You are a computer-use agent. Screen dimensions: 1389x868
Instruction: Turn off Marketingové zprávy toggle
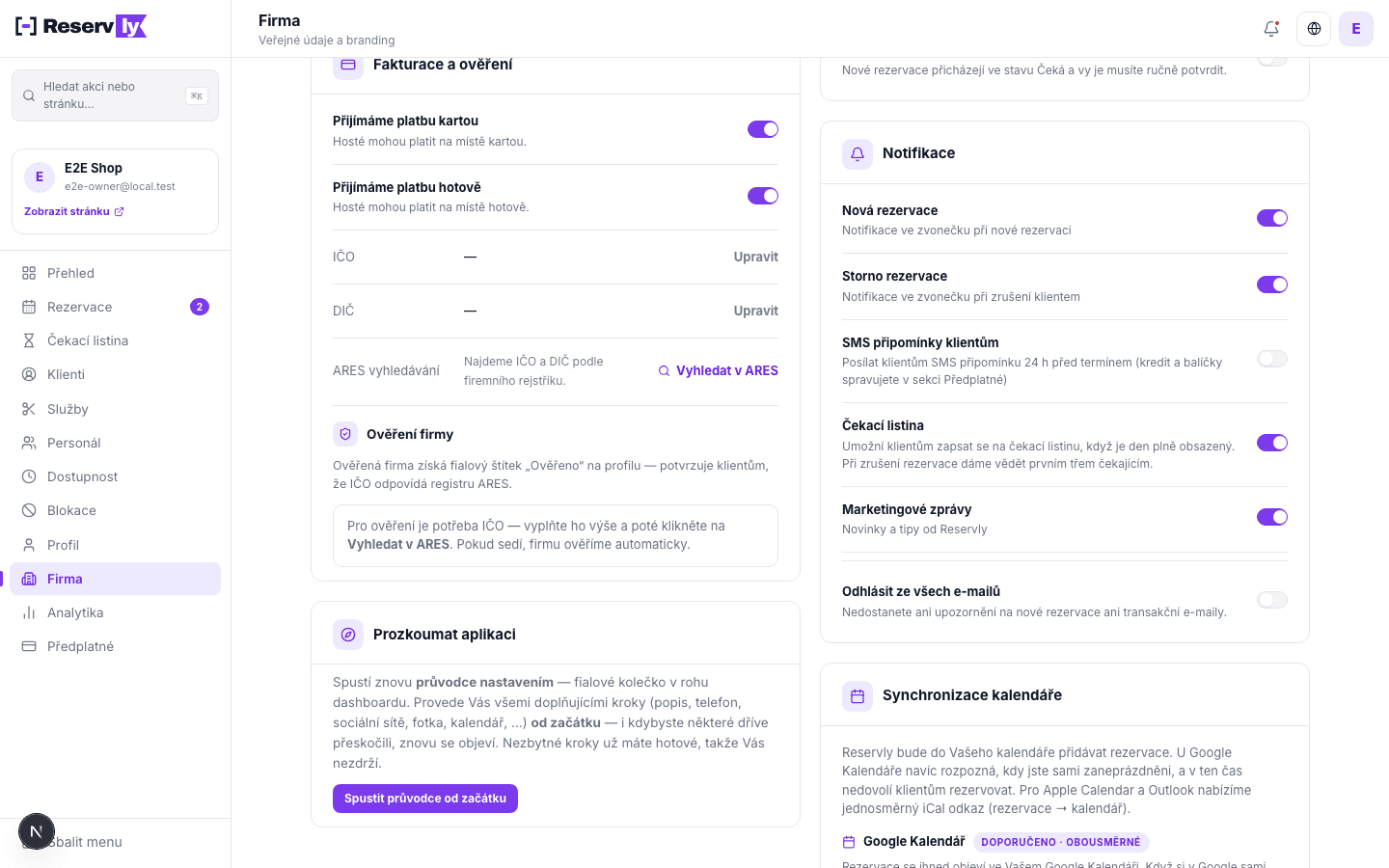click(x=1272, y=517)
